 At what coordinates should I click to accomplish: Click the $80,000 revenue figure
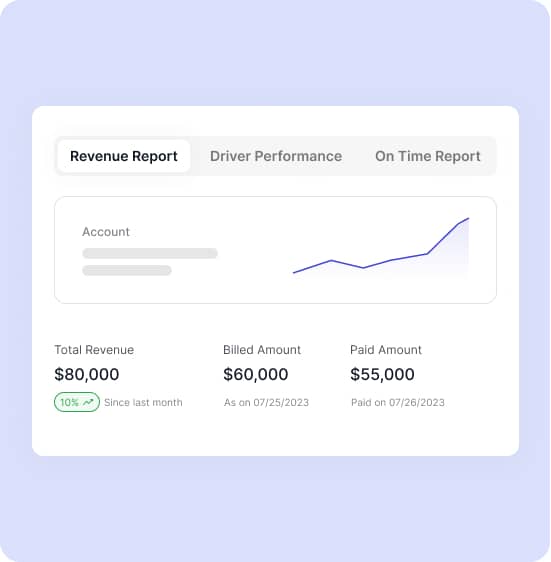pyautogui.click(x=87, y=374)
